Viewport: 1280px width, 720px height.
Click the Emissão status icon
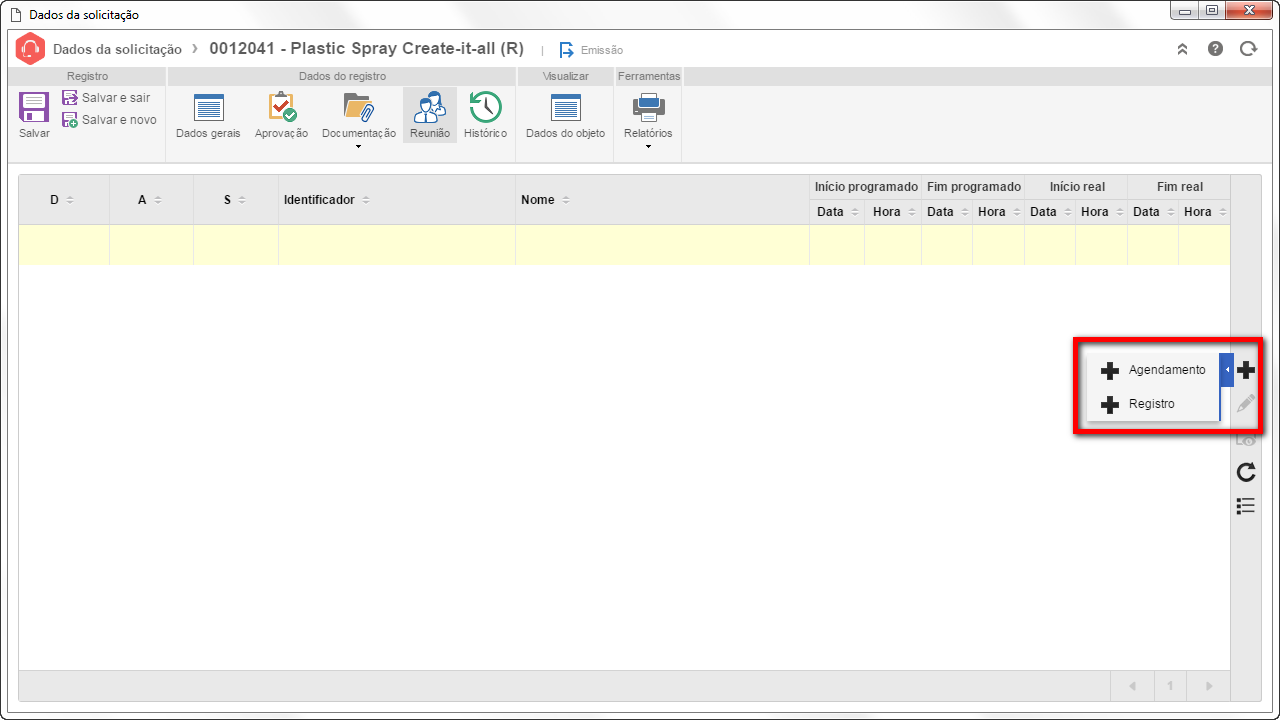[567, 49]
